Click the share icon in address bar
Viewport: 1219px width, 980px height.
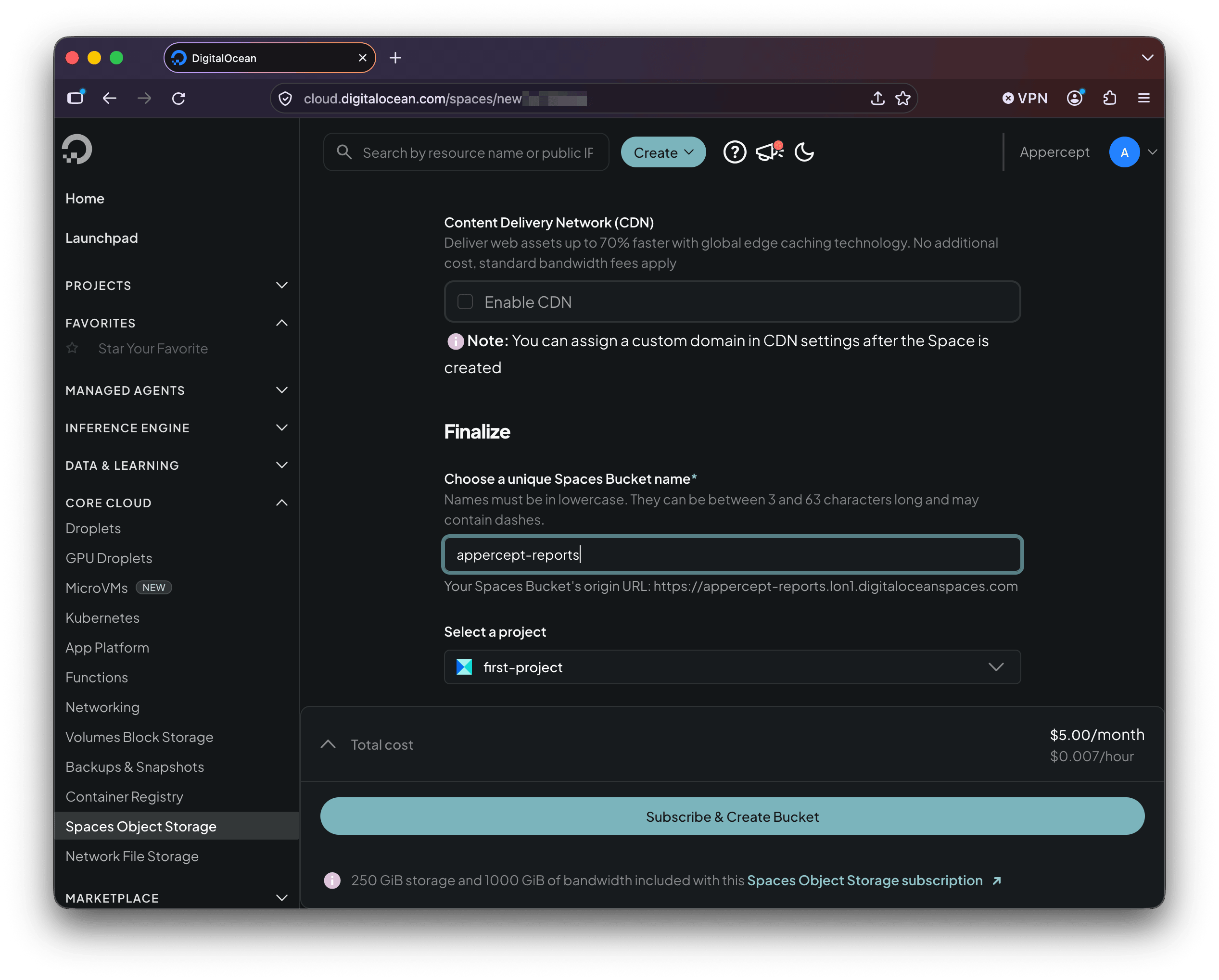point(877,99)
